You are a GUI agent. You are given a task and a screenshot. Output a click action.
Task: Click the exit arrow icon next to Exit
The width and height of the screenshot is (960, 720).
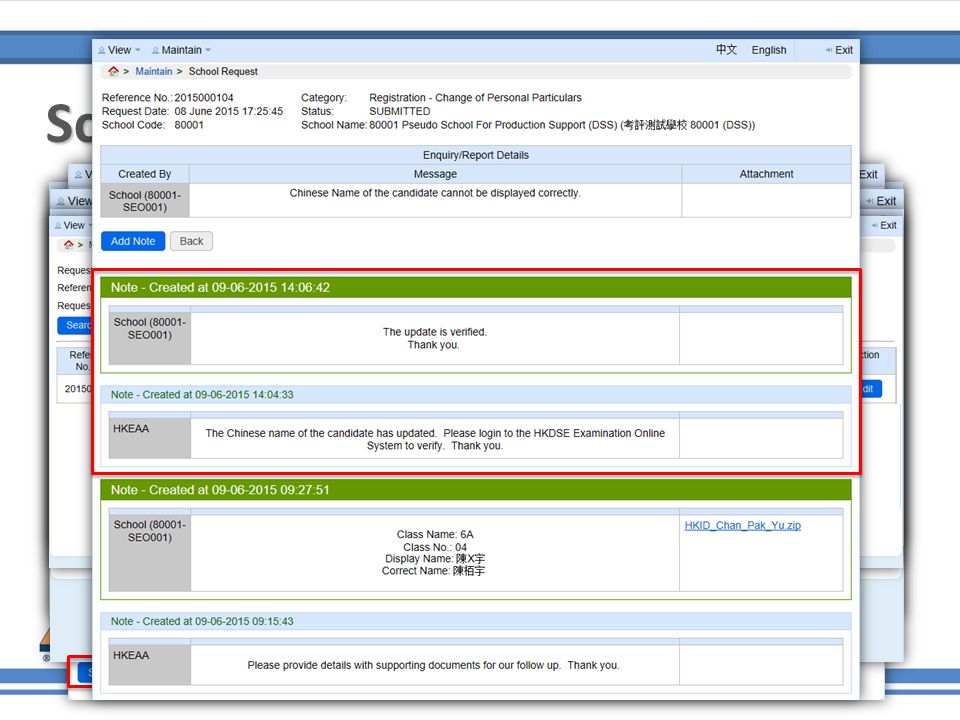(828, 50)
